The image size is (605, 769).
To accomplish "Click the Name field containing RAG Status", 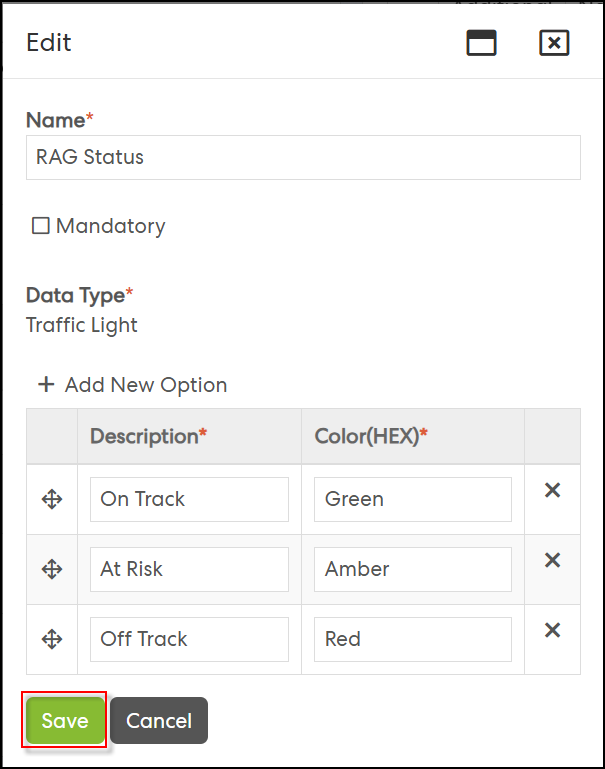I will [x=303, y=157].
